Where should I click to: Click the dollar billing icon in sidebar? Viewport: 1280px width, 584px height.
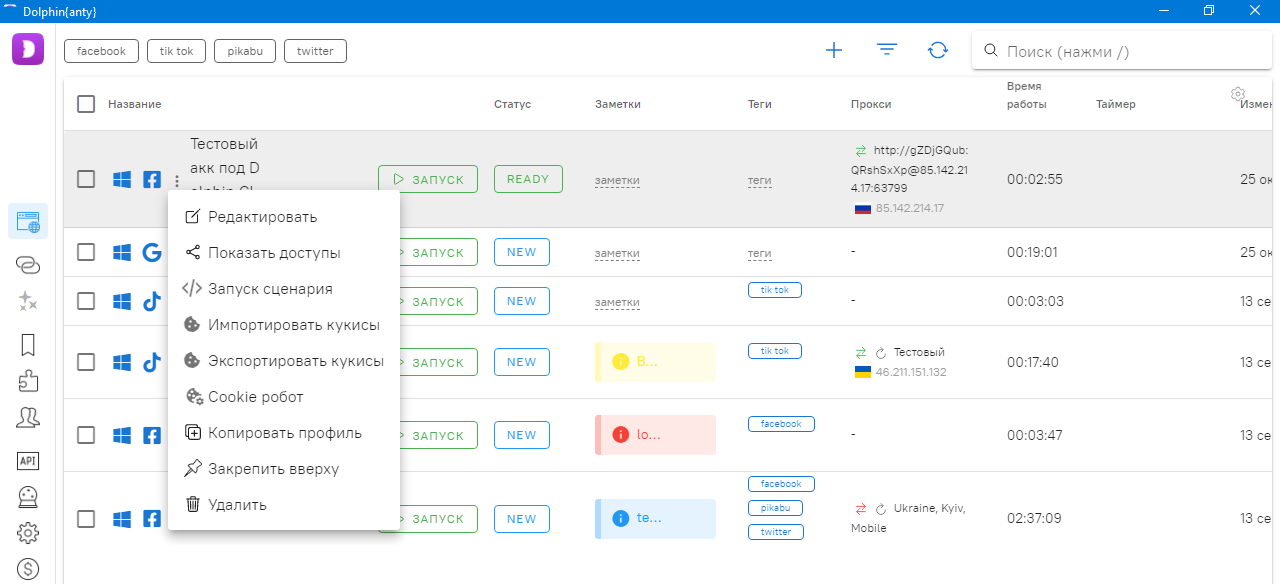pos(28,569)
